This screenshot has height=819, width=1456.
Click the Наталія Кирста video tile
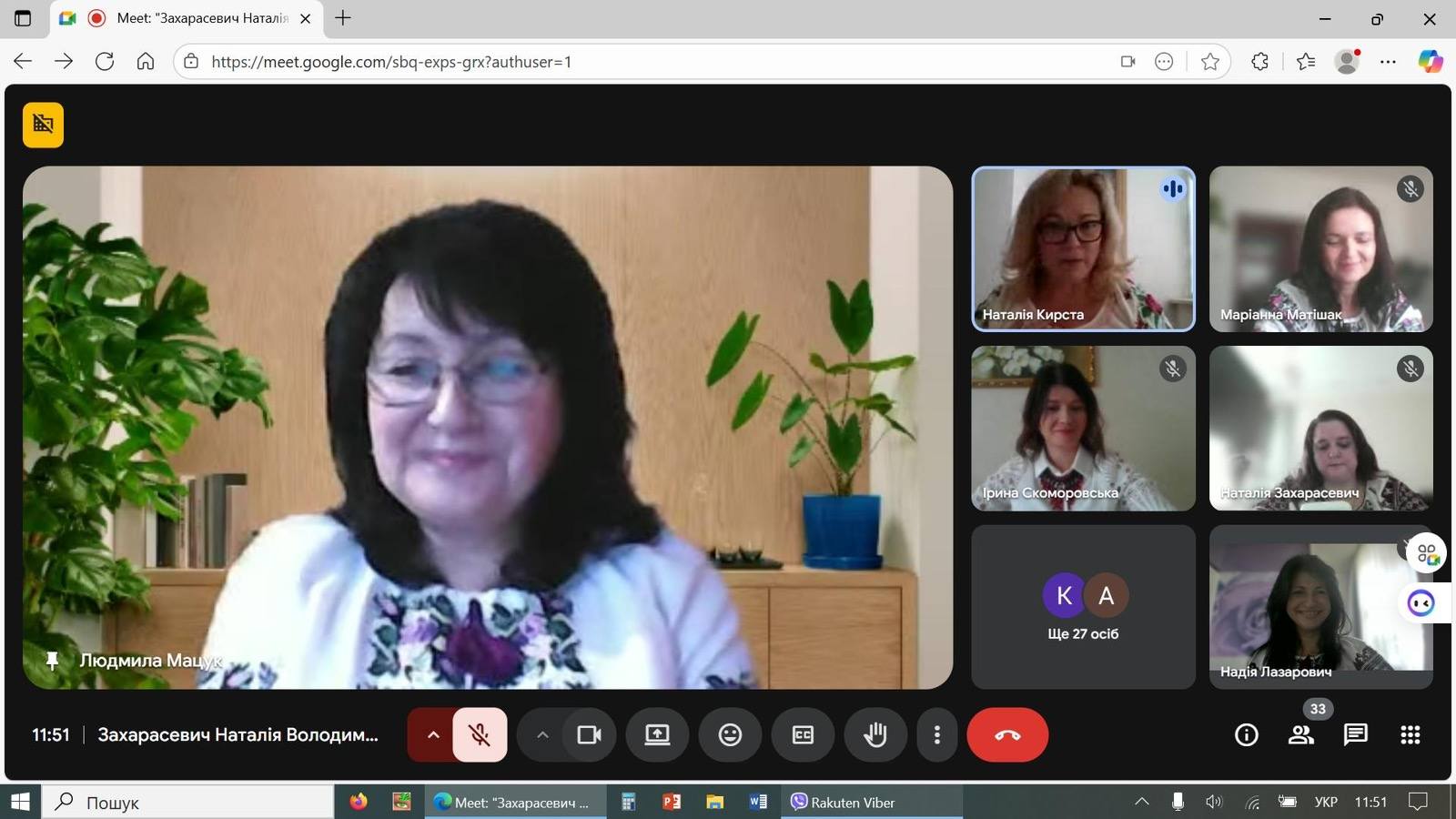click(x=1083, y=248)
